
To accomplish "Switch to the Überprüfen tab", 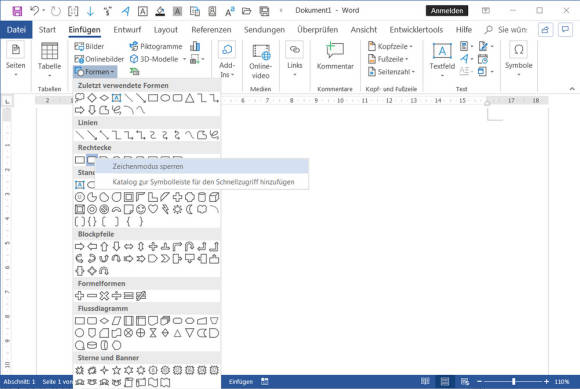I will pyautogui.click(x=317, y=30).
